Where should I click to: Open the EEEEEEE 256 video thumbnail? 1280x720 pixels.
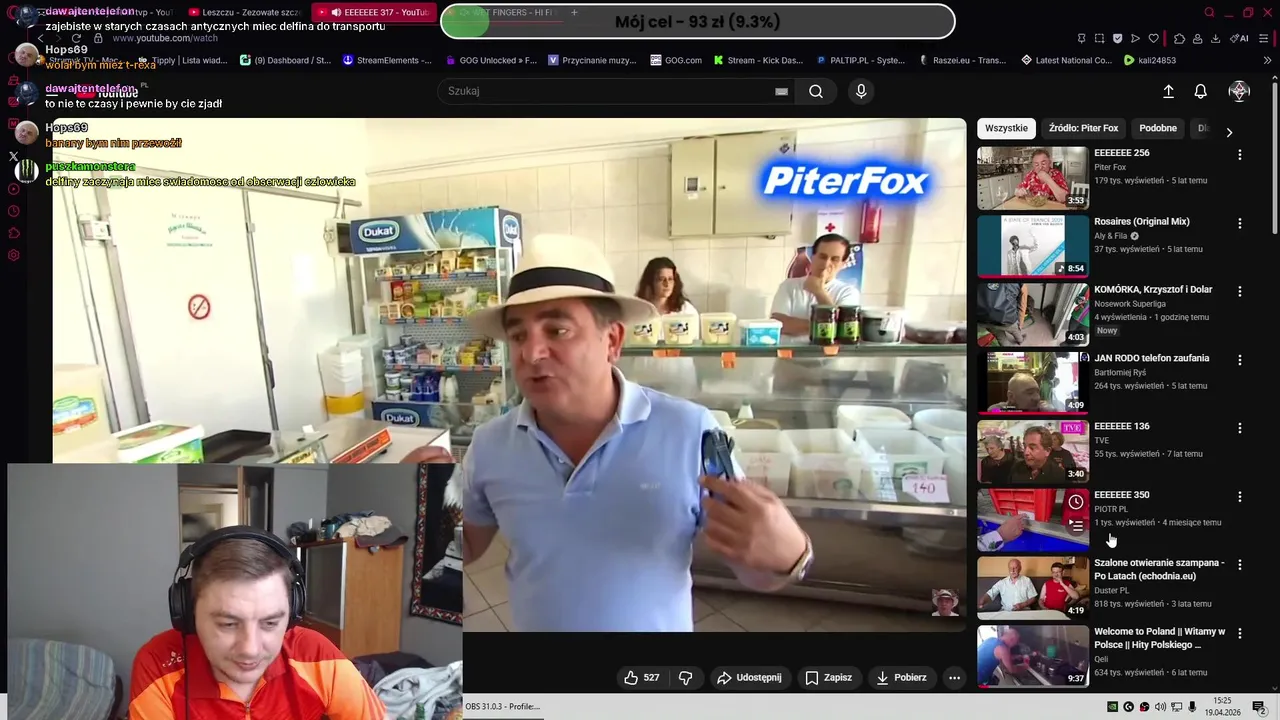[x=1033, y=178]
